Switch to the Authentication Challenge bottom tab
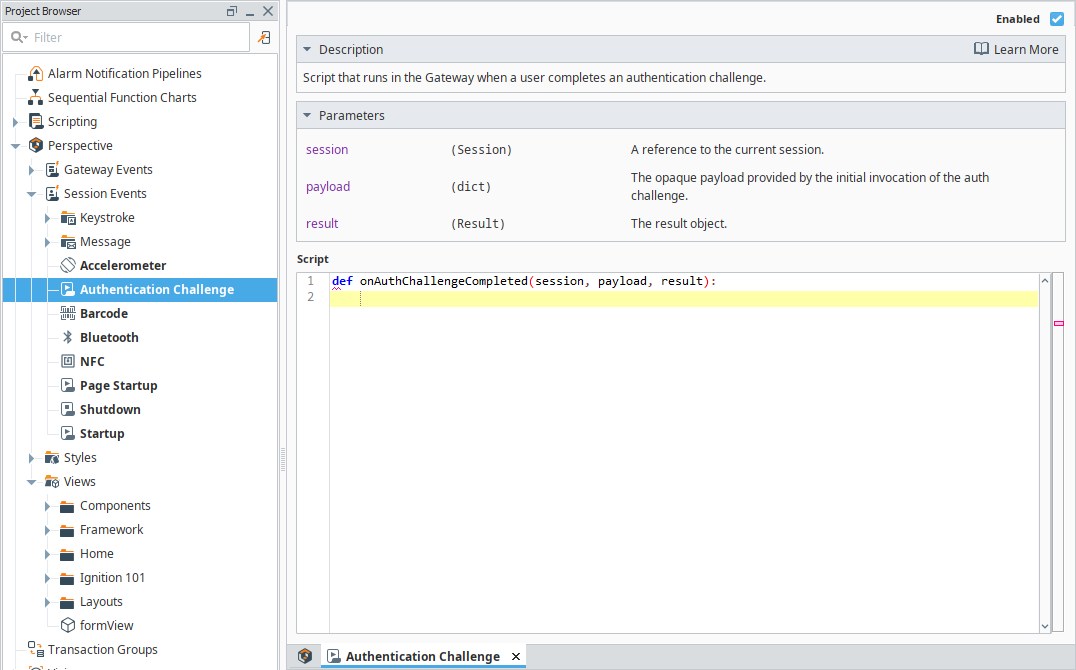The image size is (1076, 670). click(422, 656)
